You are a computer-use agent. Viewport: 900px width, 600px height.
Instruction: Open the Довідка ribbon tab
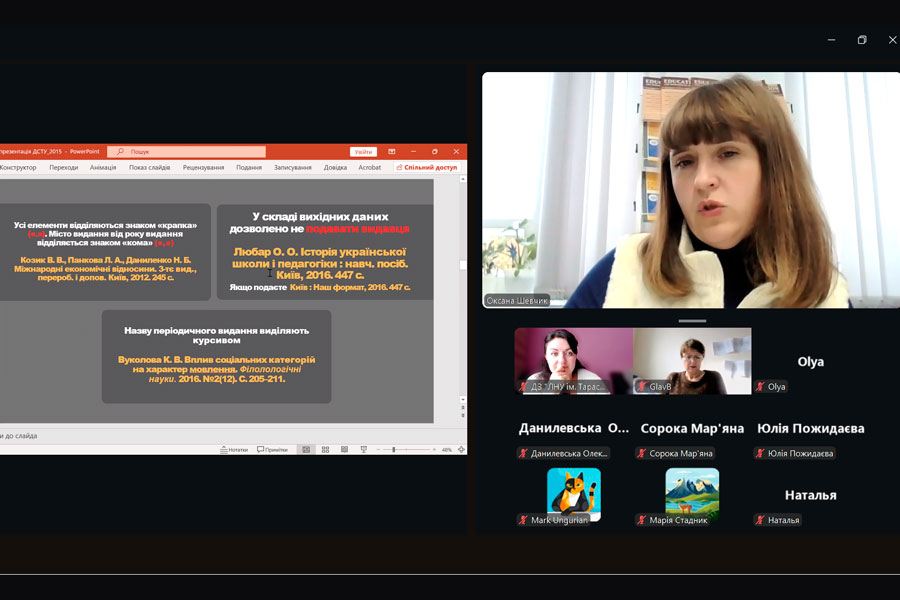(335, 167)
